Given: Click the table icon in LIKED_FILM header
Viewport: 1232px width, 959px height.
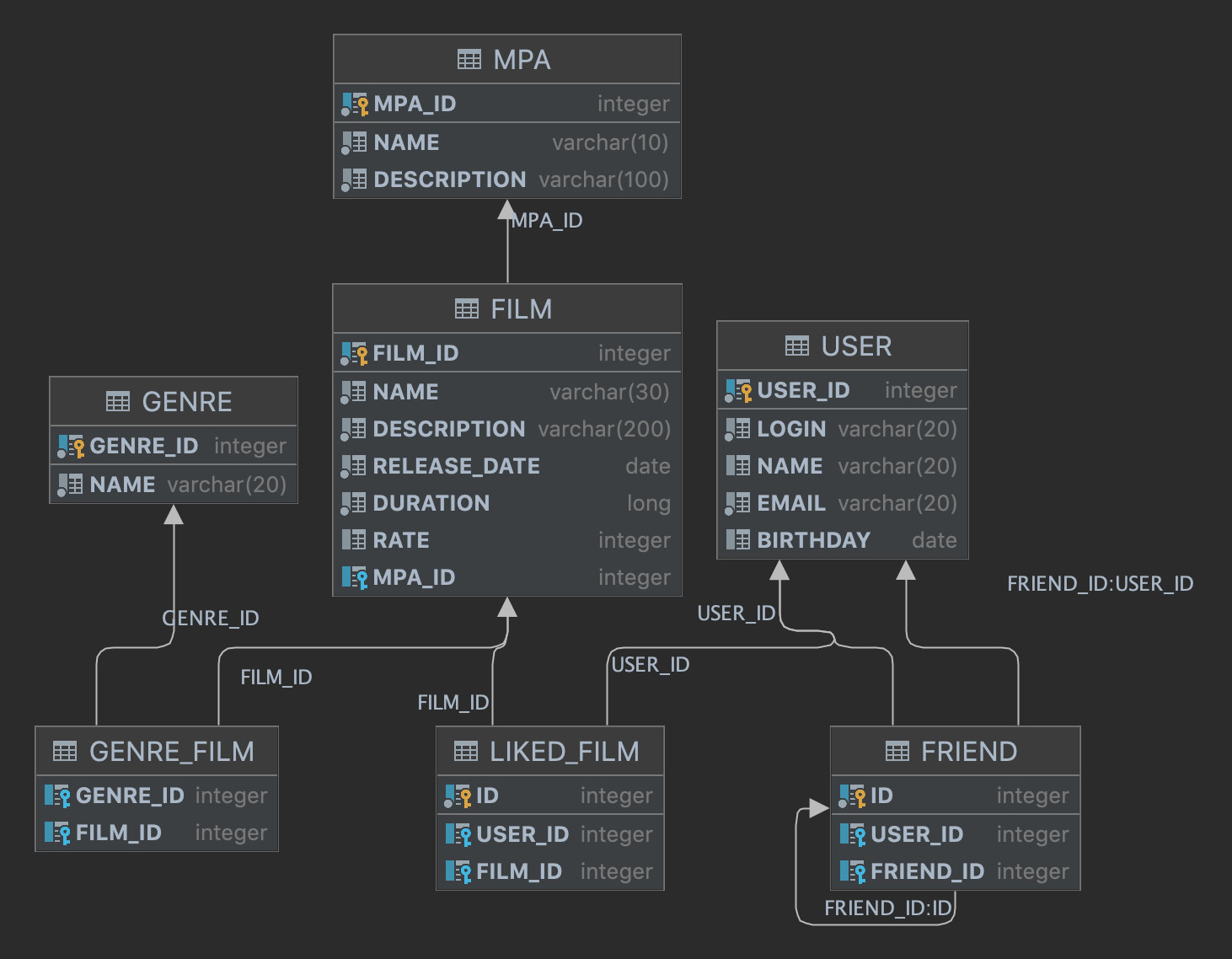Looking at the screenshot, I should (x=466, y=752).
